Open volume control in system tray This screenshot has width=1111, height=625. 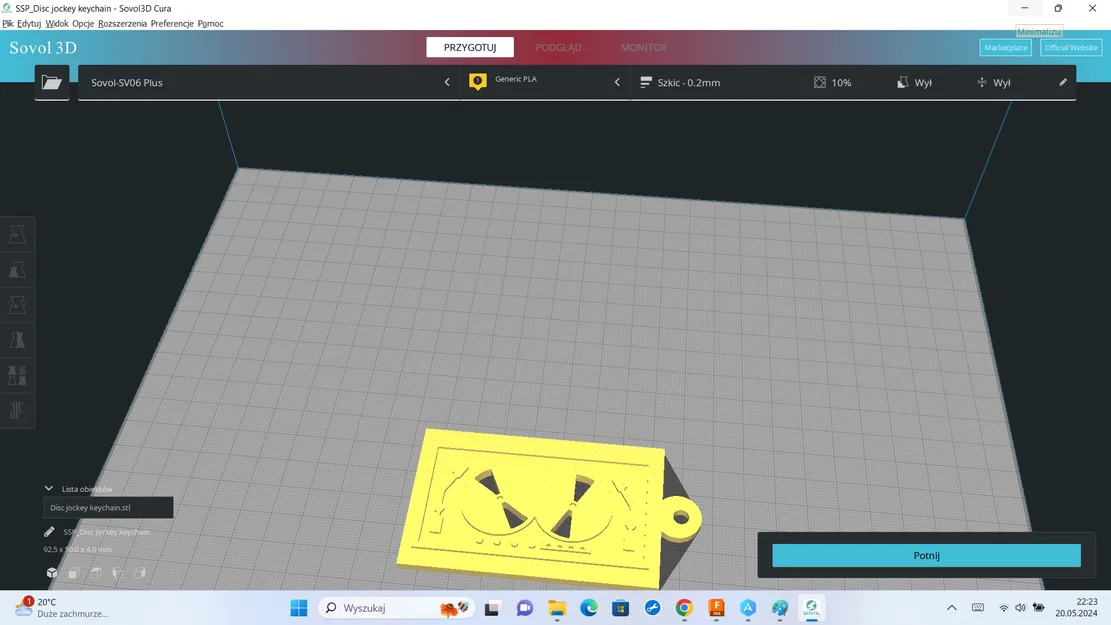1020,608
